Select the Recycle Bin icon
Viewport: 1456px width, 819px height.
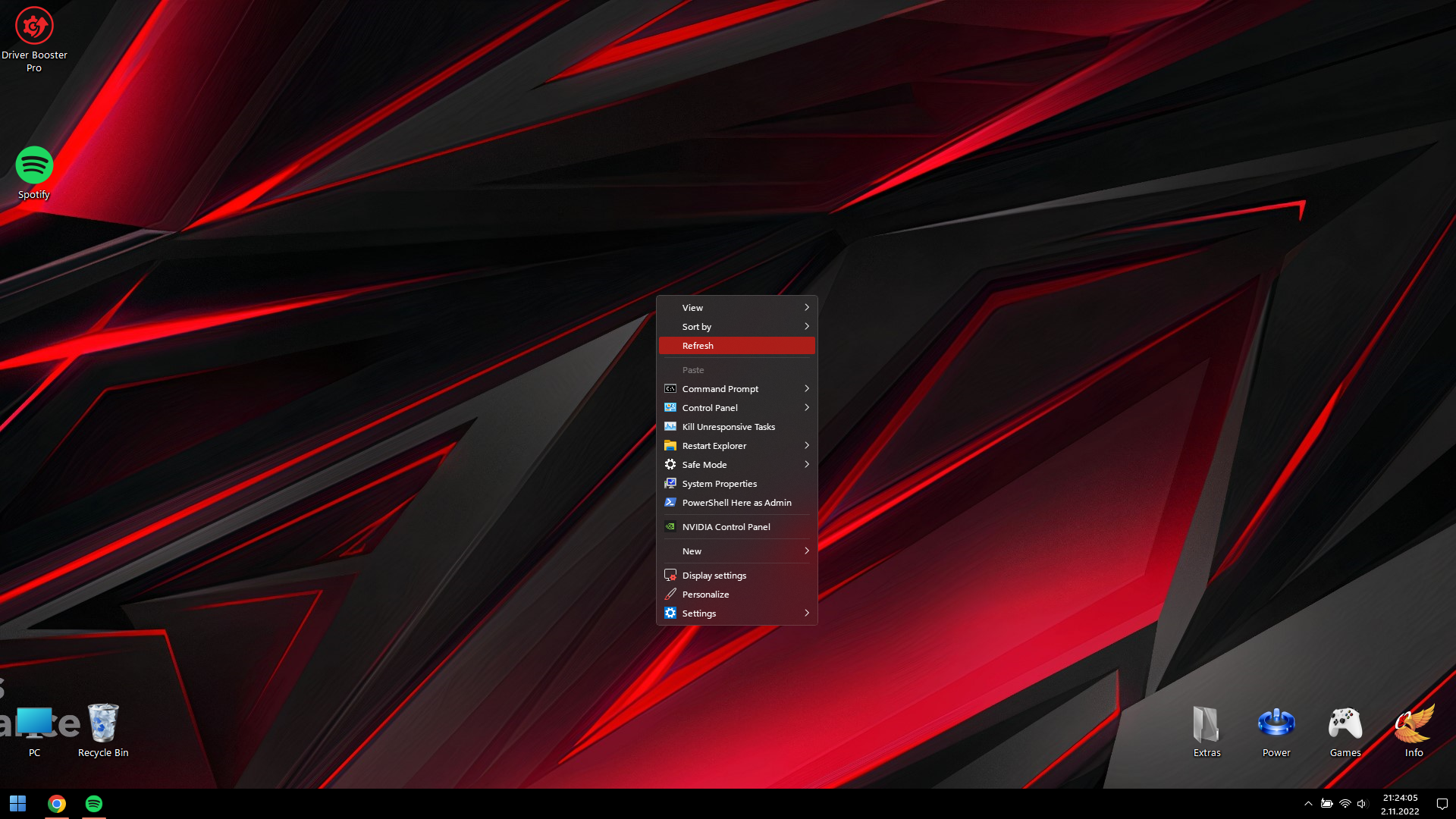click(103, 723)
